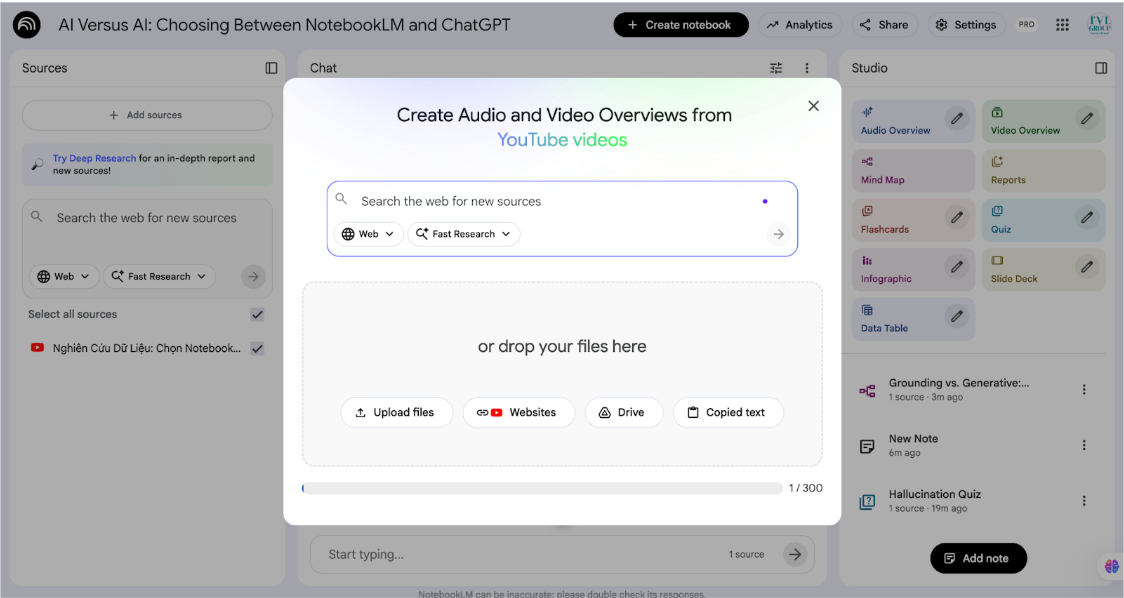This screenshot has height=598, width=1124.
Task: Open chat configuration sliders icon
Action: 776,68
